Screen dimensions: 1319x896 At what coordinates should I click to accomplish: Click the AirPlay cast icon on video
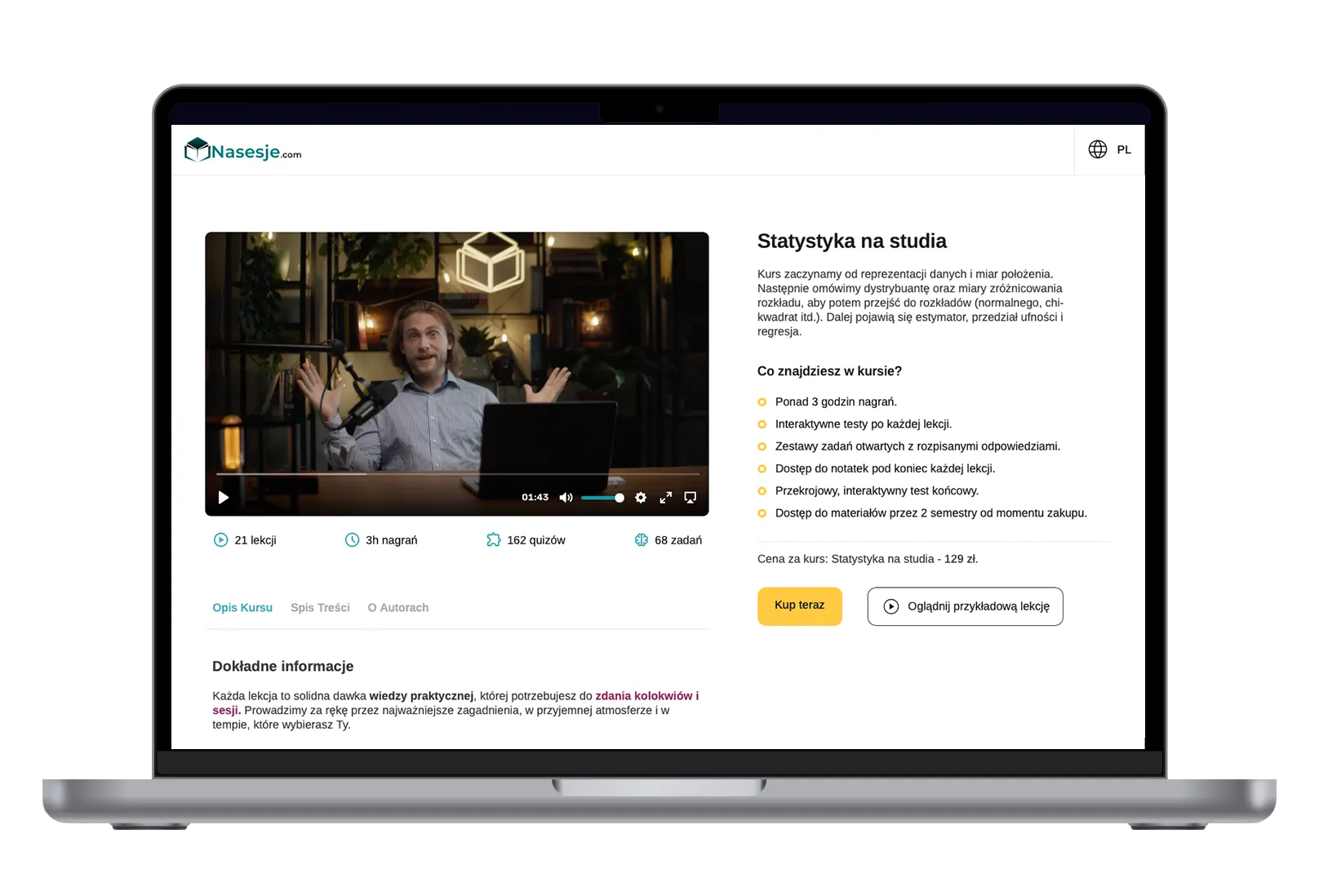691,497
